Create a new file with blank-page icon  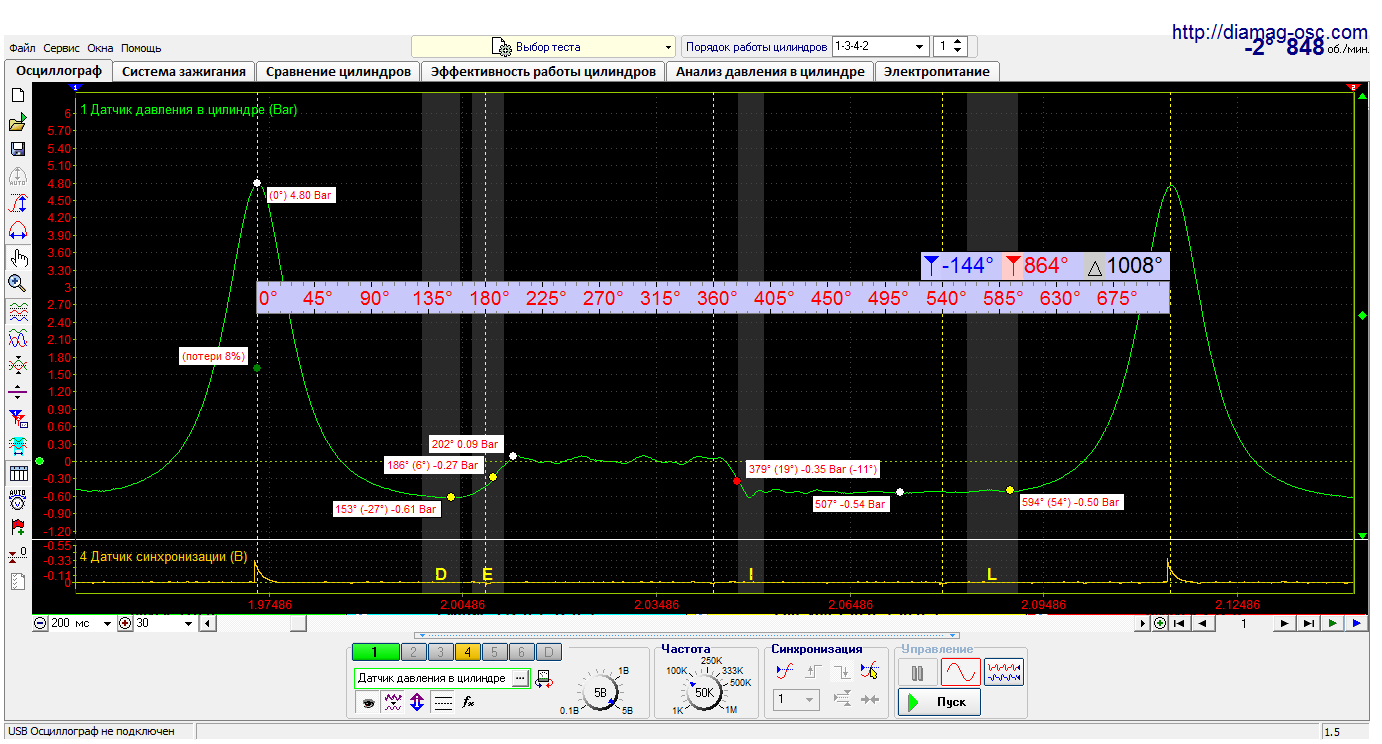click(x=17, y=95)
